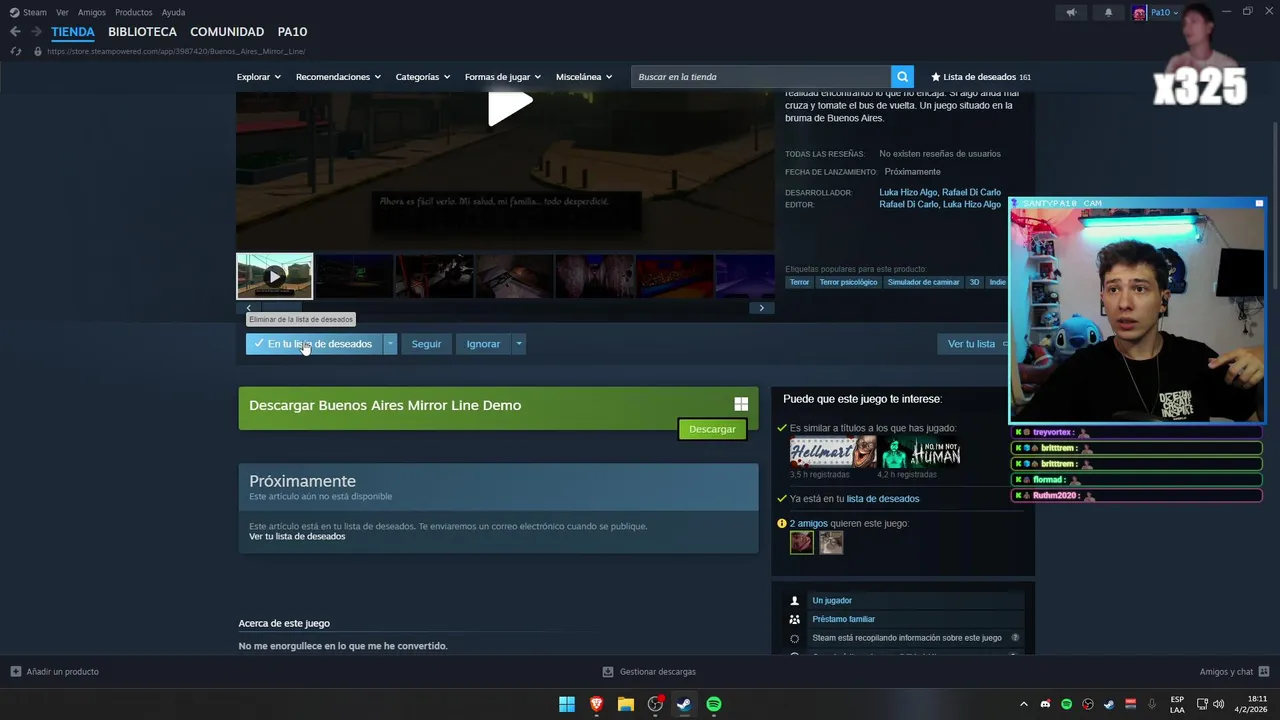Click the 2 amigos link

pyautogui.click(x=809, y=523)
